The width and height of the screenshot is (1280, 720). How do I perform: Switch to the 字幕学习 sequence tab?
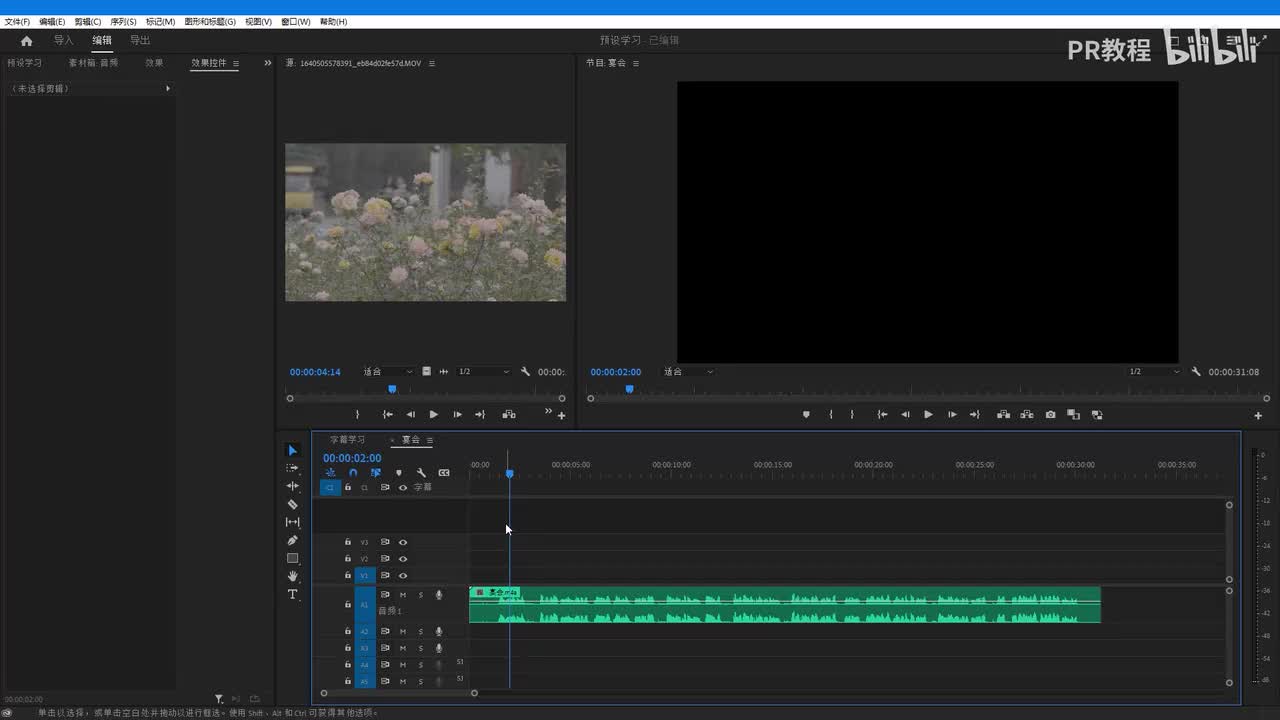(x=348, y=440)
